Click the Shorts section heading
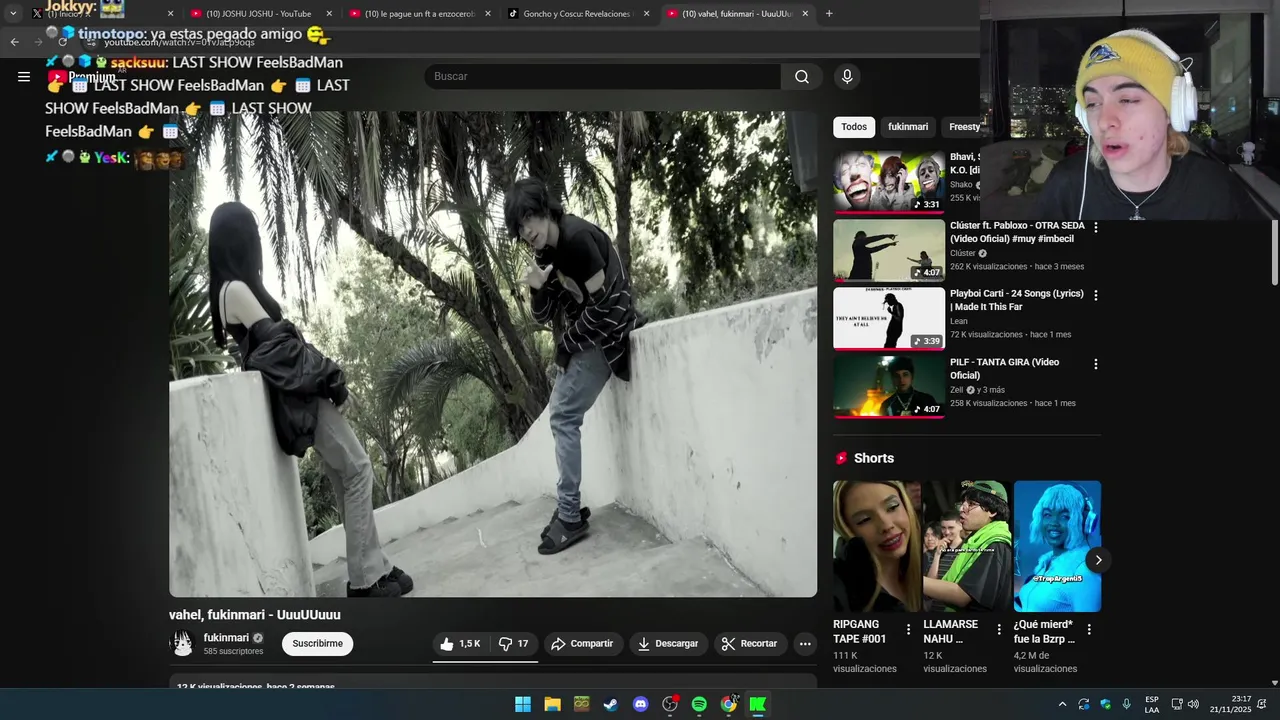The image size is (1280, 720). click(x=874, y=458)
